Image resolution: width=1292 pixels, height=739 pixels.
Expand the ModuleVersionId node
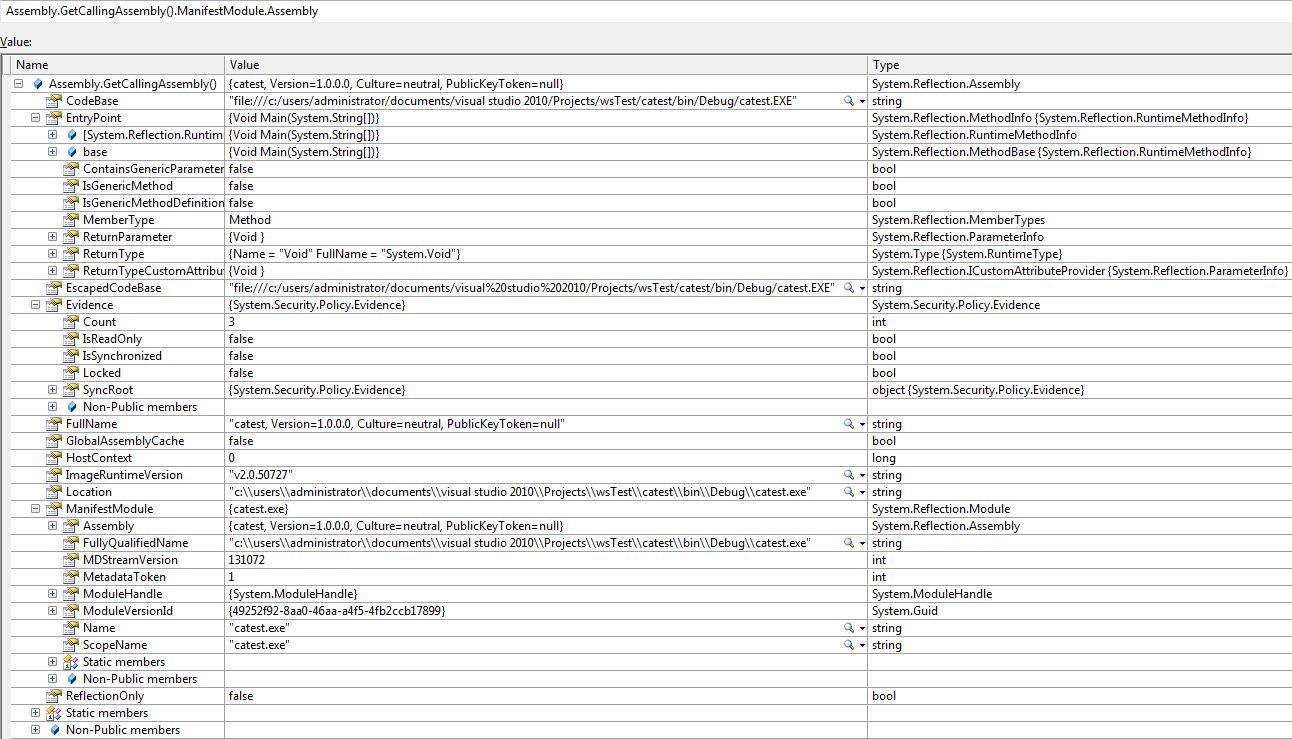pos(53,611)
